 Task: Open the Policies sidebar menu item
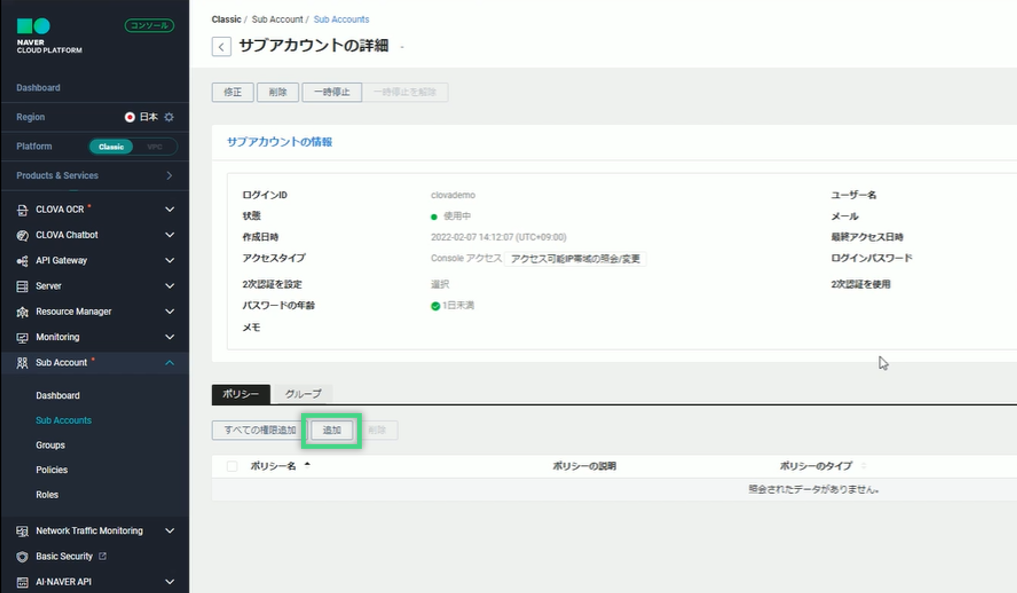click(52, 470)
